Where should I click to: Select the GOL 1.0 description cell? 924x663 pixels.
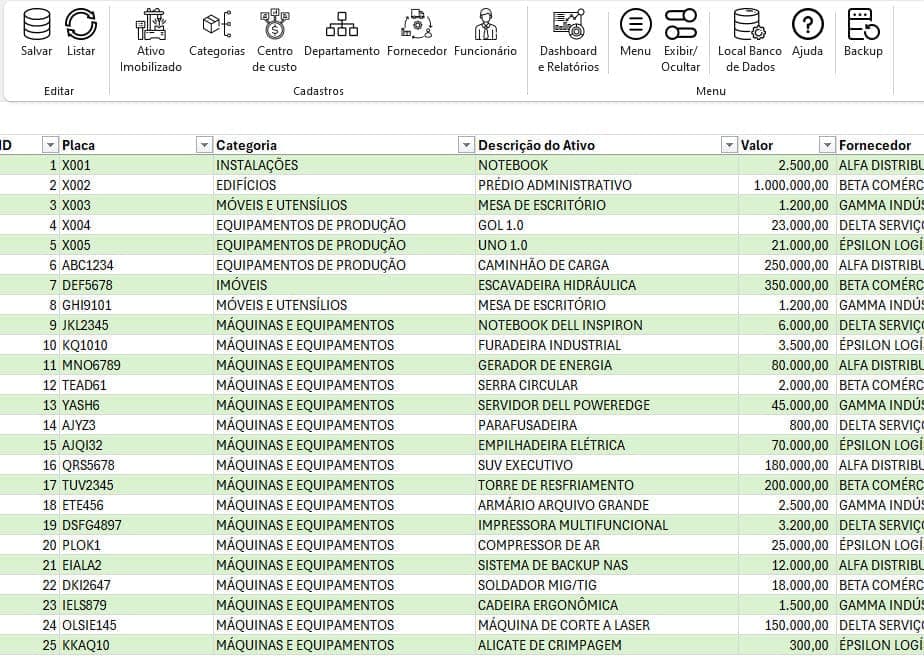[607, 225]
